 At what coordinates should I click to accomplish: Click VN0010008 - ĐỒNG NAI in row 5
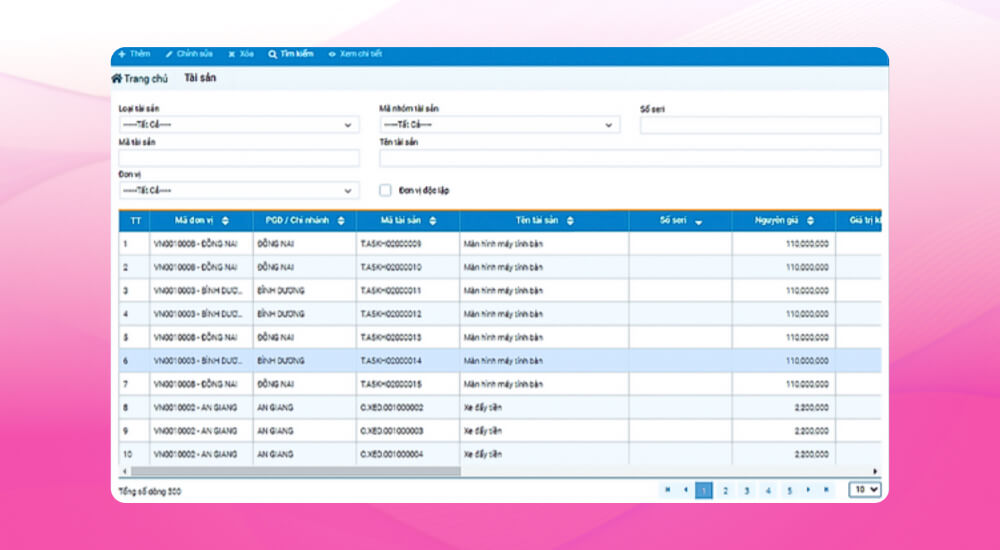click(195, 337)
